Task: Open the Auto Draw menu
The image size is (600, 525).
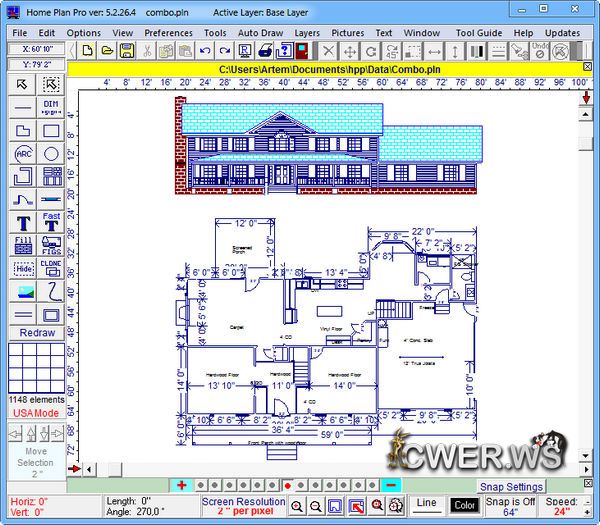Action: coord(260,33)
